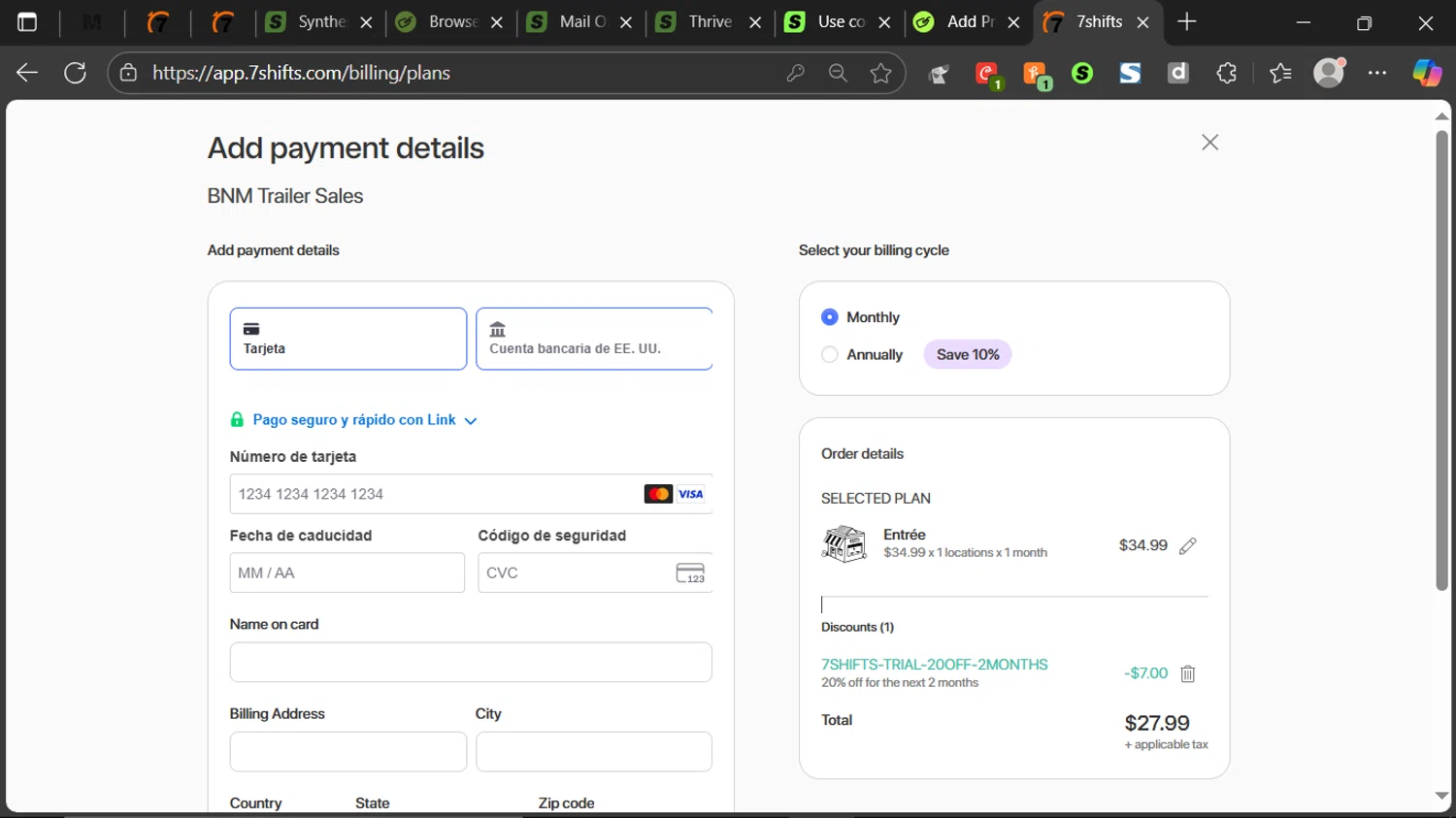Click the gray d extension icon

[1177, 73]
